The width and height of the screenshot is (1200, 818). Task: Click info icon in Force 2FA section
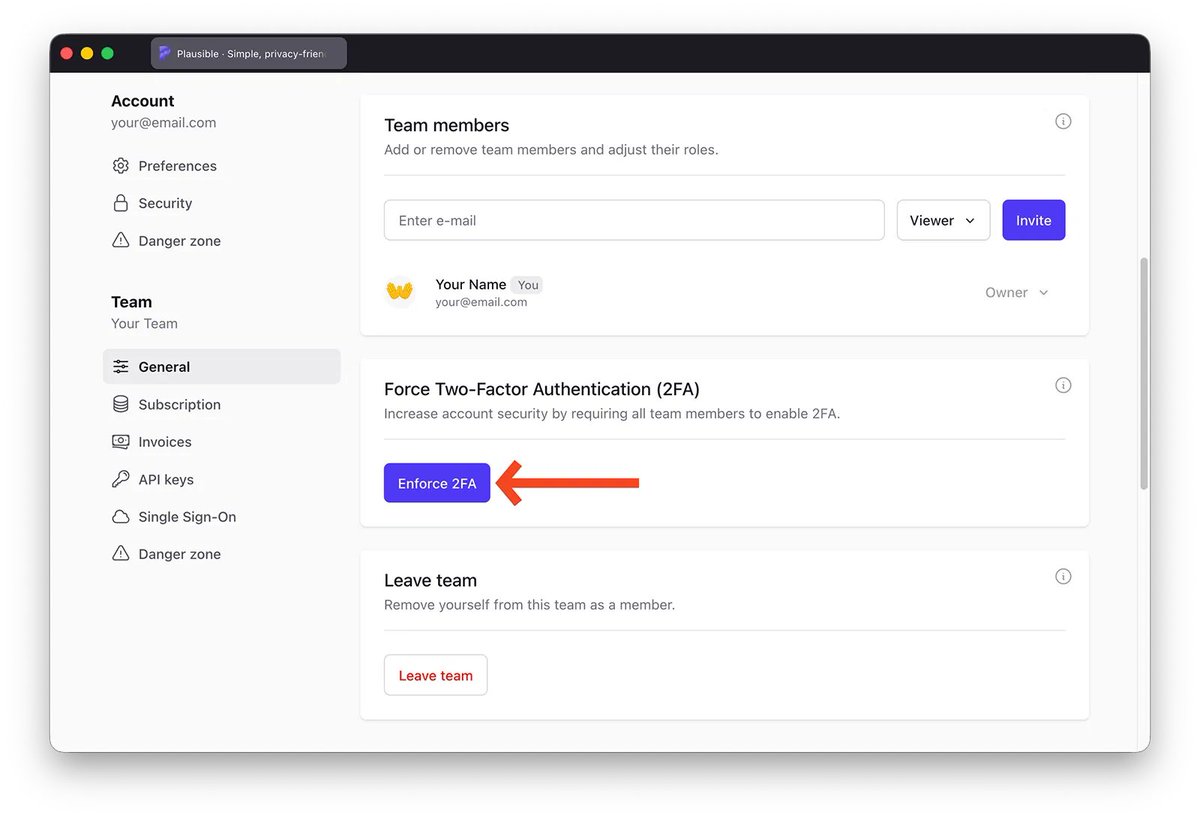click(x=1063, y=385)
